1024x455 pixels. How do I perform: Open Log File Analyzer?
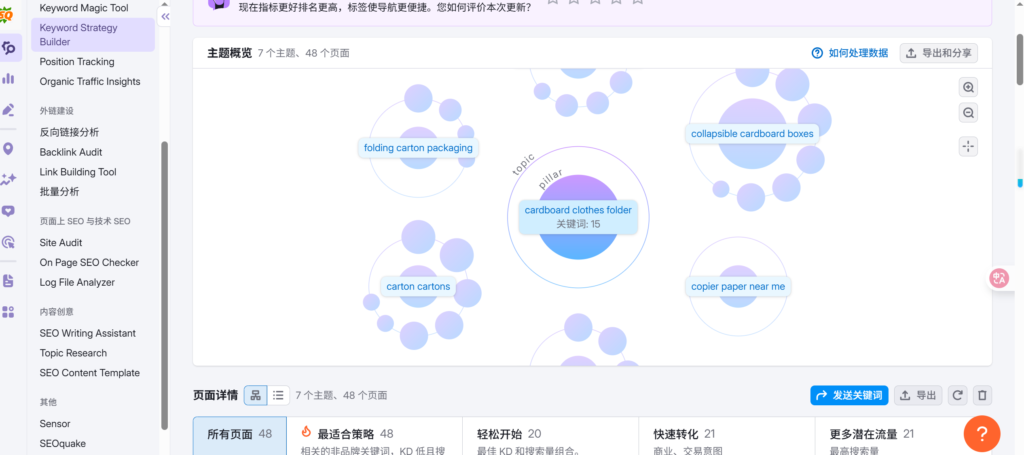[77, 282]
